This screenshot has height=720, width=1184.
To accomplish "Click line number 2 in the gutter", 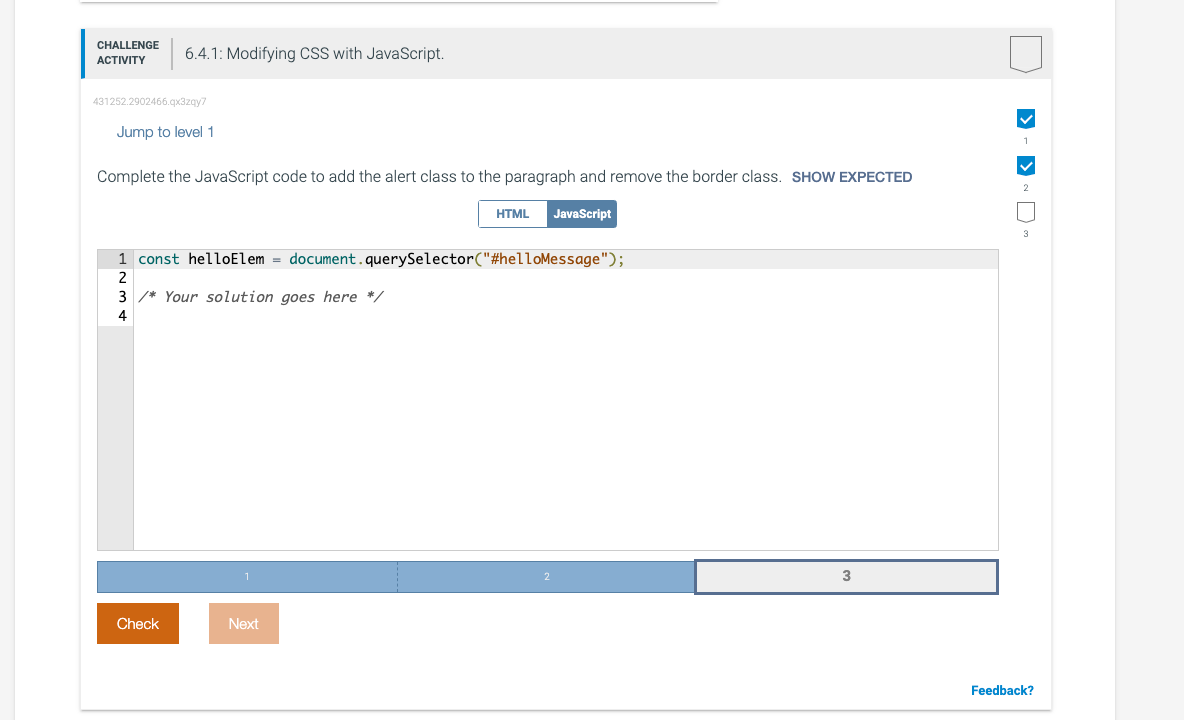I will point(121,277).
